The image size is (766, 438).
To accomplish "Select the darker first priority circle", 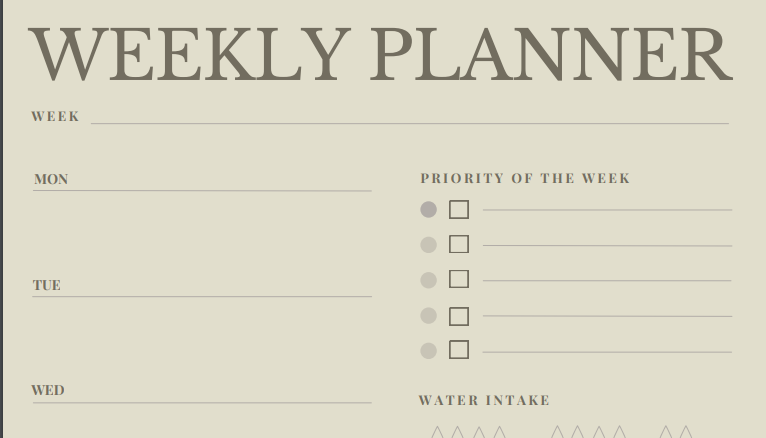I will 429,210.
